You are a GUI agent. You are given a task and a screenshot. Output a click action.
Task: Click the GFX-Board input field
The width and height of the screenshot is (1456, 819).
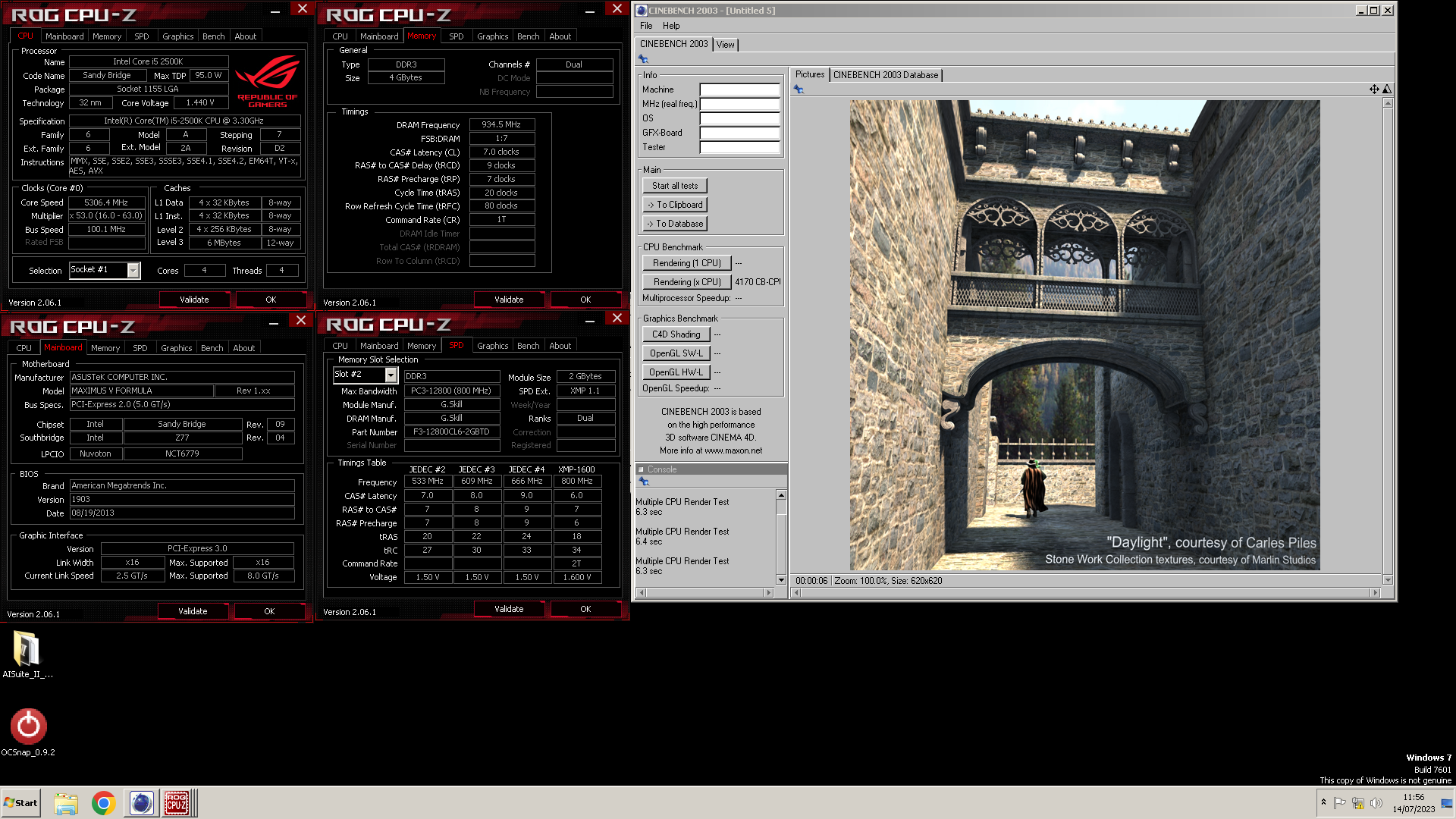(x=739, y=133)
